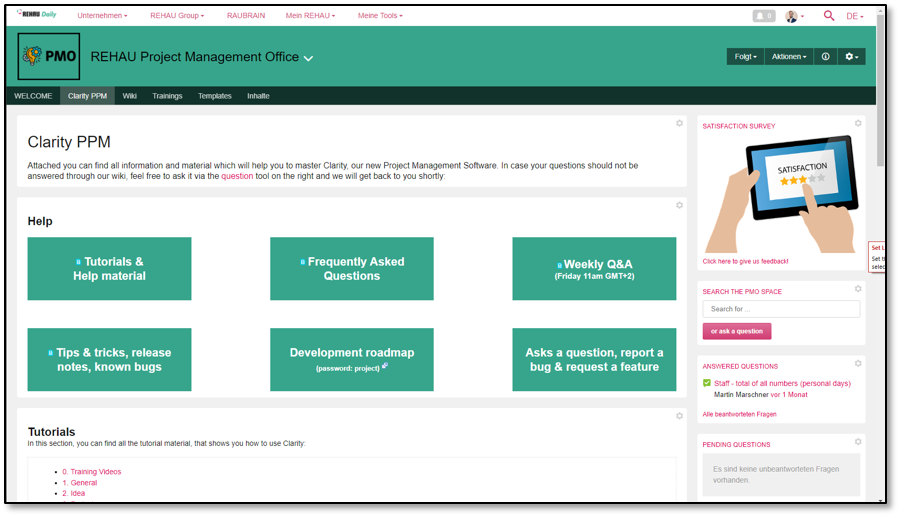Open the notifications bell counter
The height and width of the screenshot is (517, 900).
(x=763, y=16)
